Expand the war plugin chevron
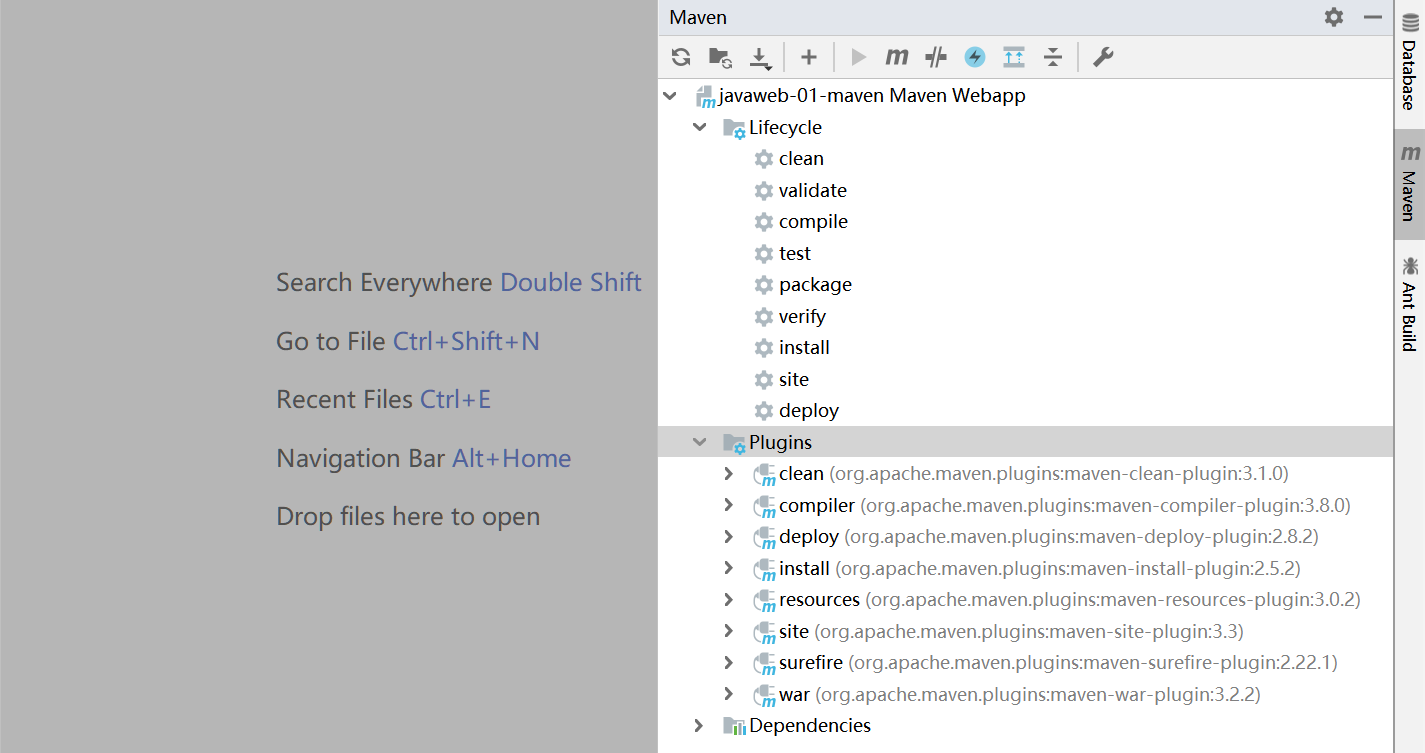The image size is (1425, 753). click(729, 694)
